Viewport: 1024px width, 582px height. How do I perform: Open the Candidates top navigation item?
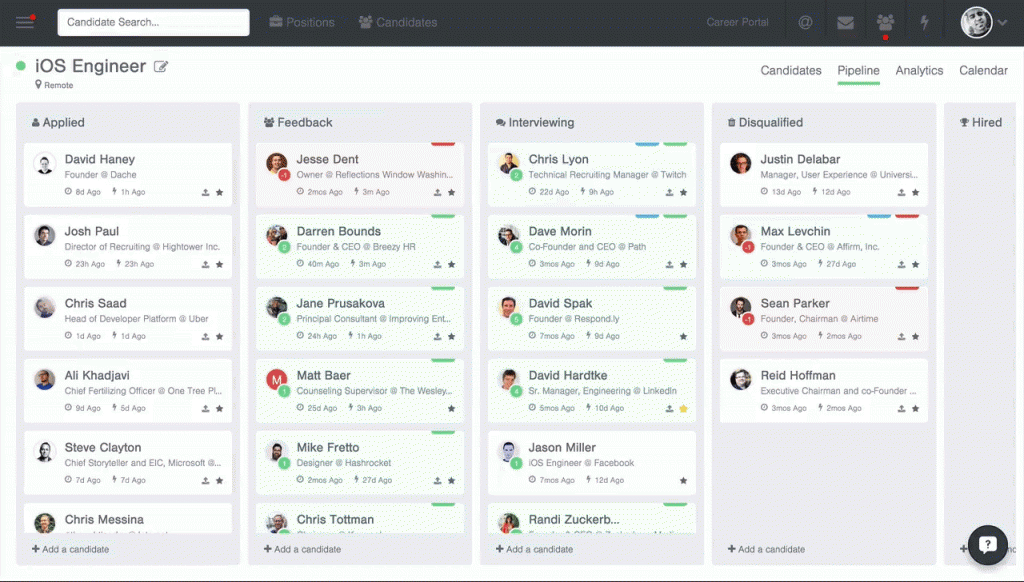pyautogui.click(x=398, y=22)
